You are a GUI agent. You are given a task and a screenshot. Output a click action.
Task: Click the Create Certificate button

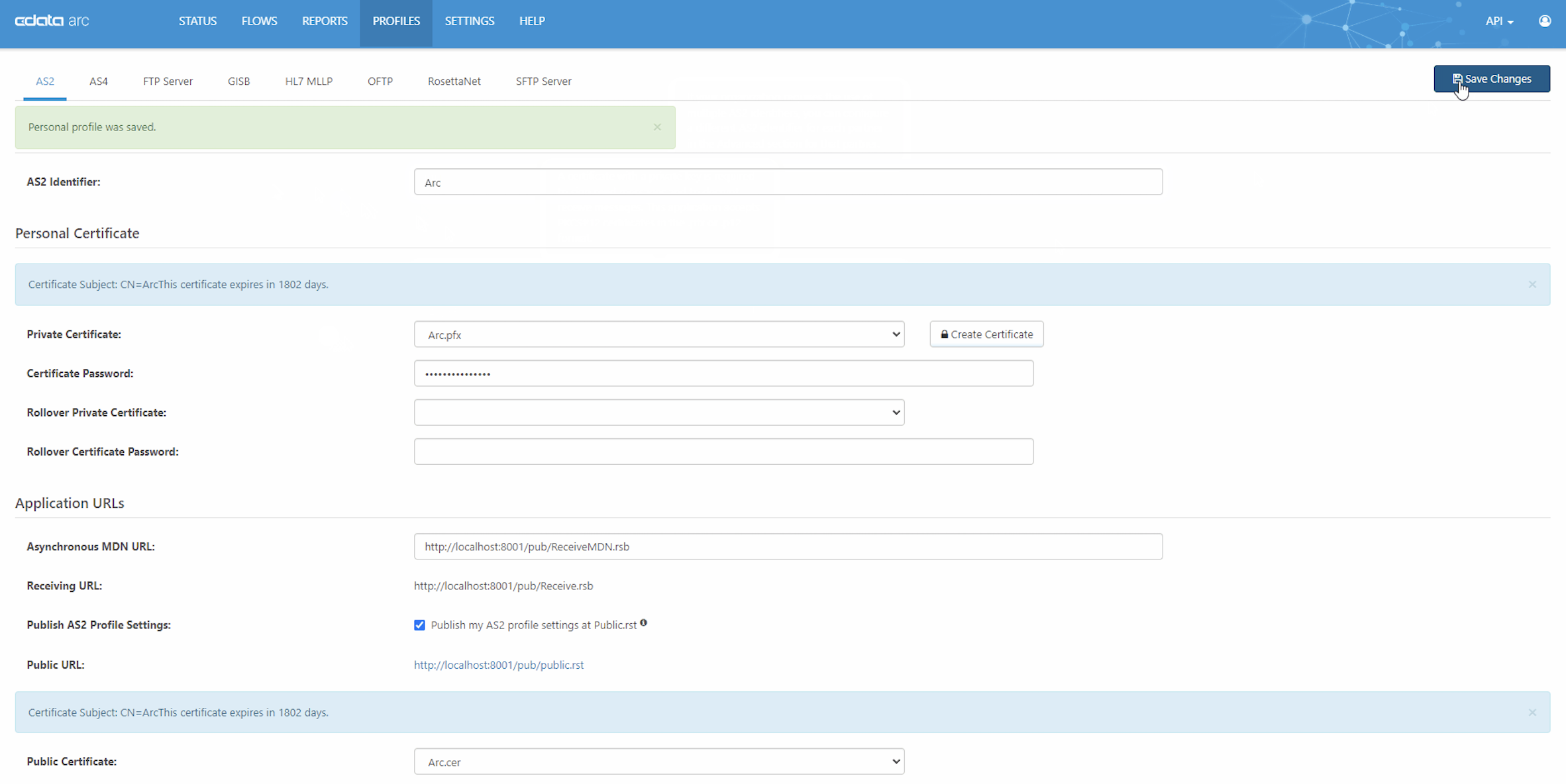[986, 334]
